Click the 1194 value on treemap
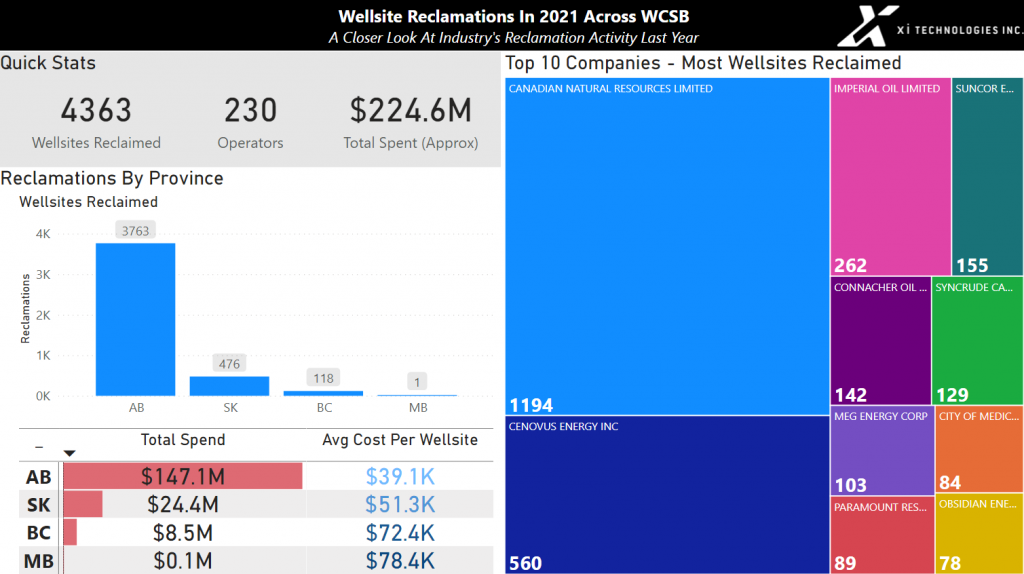Viewport: 1024px width, 574px height. pos(531,406)
